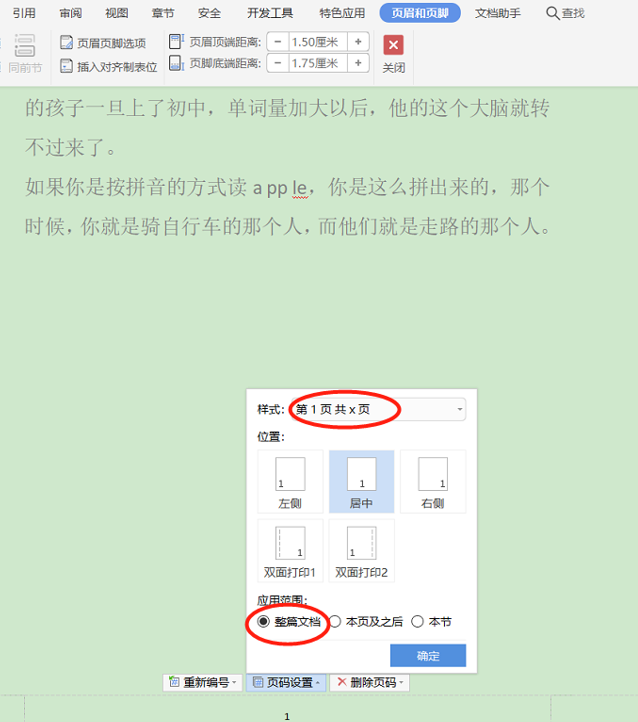Viewport: 638px width, 722px height.
Task: Select the 整篇文档 radio button
Action: pyautogui.click(x=263, y=622)
